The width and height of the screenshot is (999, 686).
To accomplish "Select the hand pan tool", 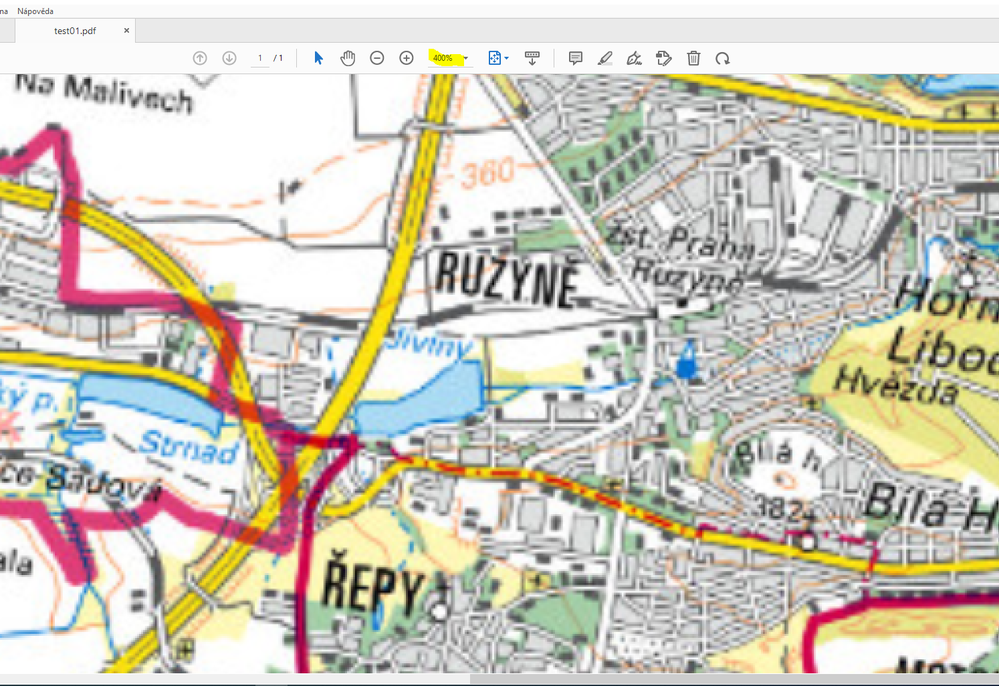I will pos(347,58).
